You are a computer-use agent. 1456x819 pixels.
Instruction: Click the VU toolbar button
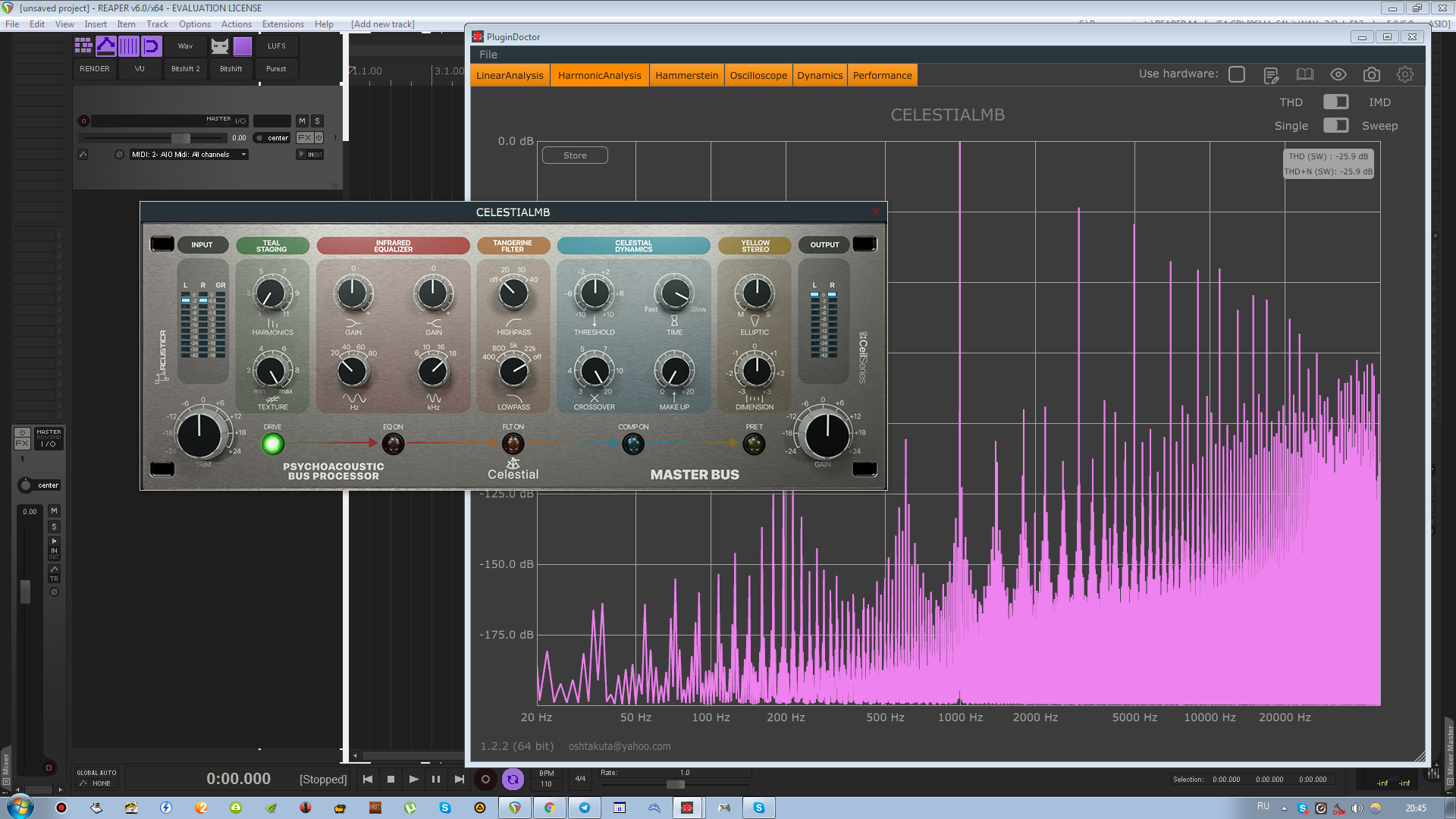(140, 69)
